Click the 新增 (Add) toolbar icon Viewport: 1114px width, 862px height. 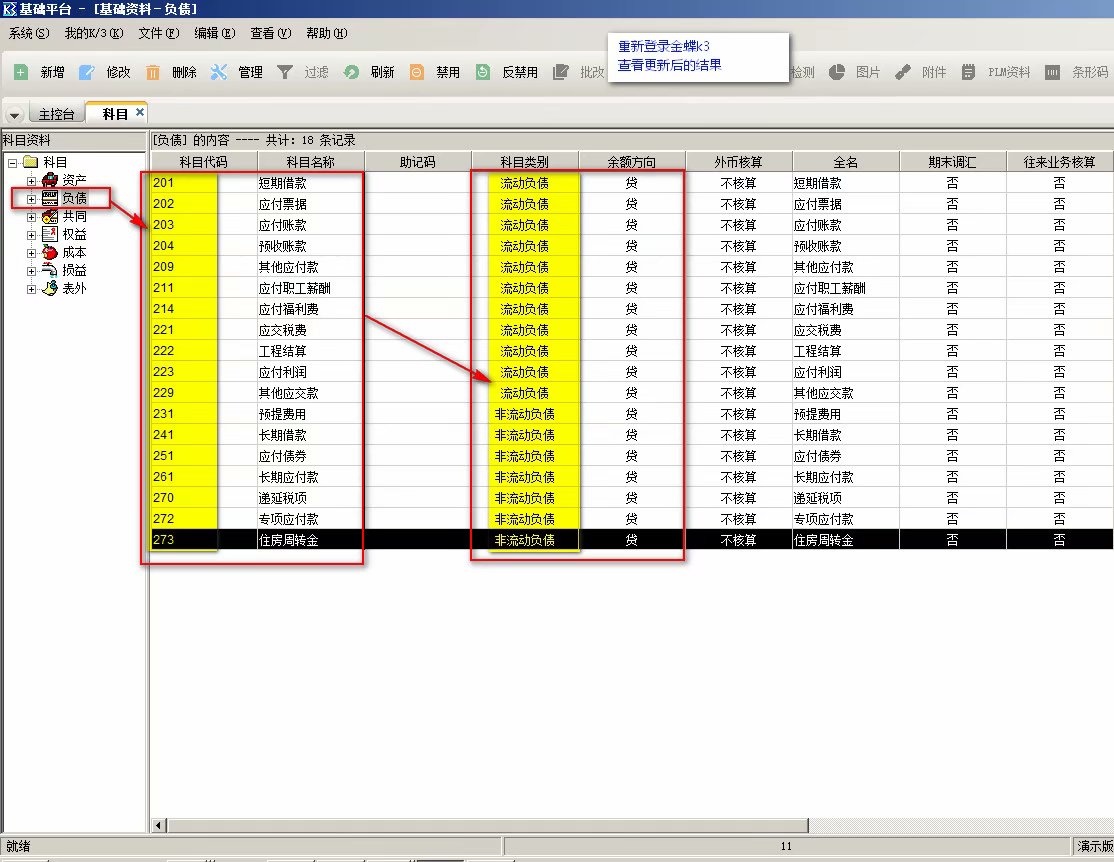(20, 72)
